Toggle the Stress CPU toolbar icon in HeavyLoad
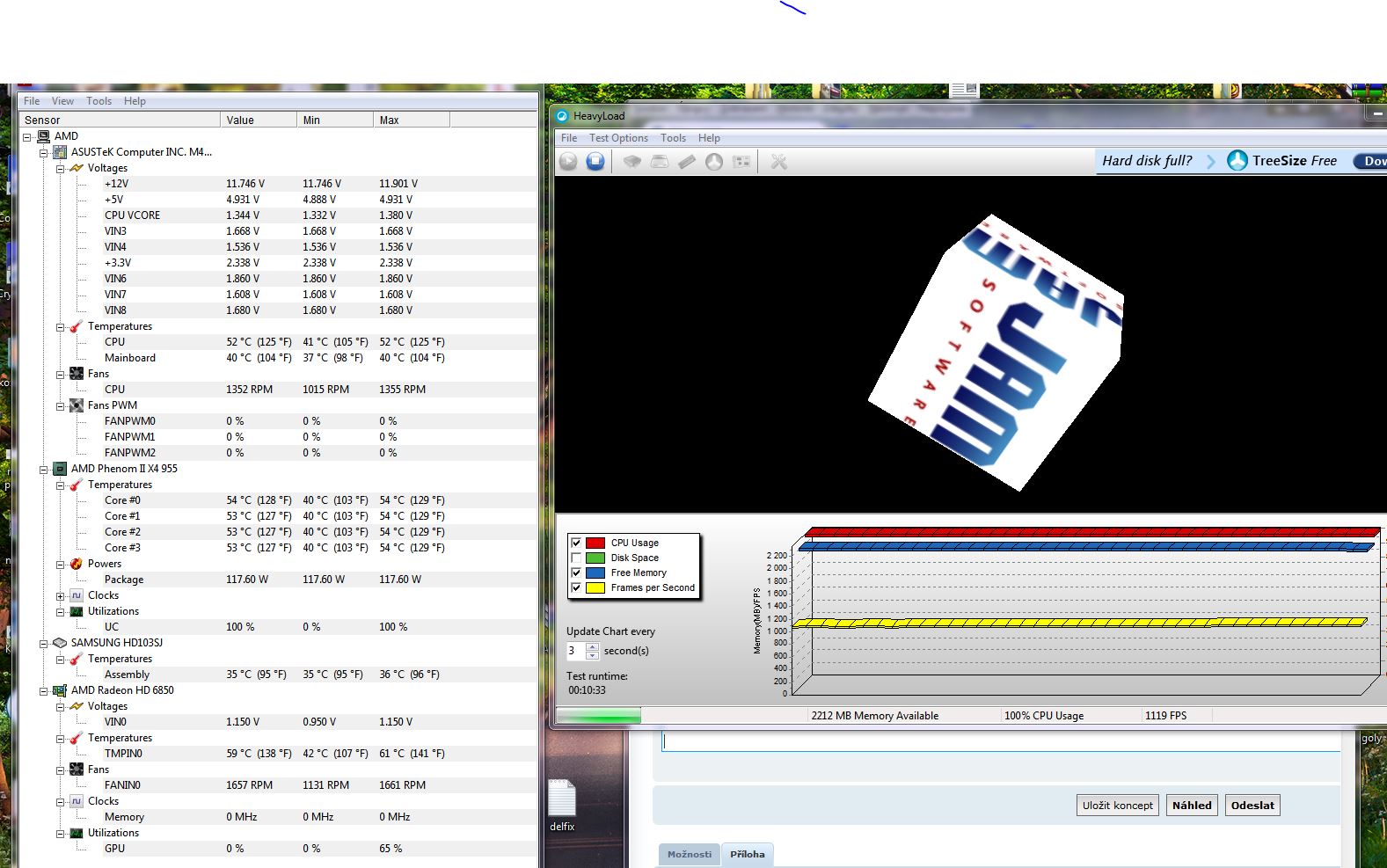Viewport: 1387px width, 868px height. (x=632, y=162)
